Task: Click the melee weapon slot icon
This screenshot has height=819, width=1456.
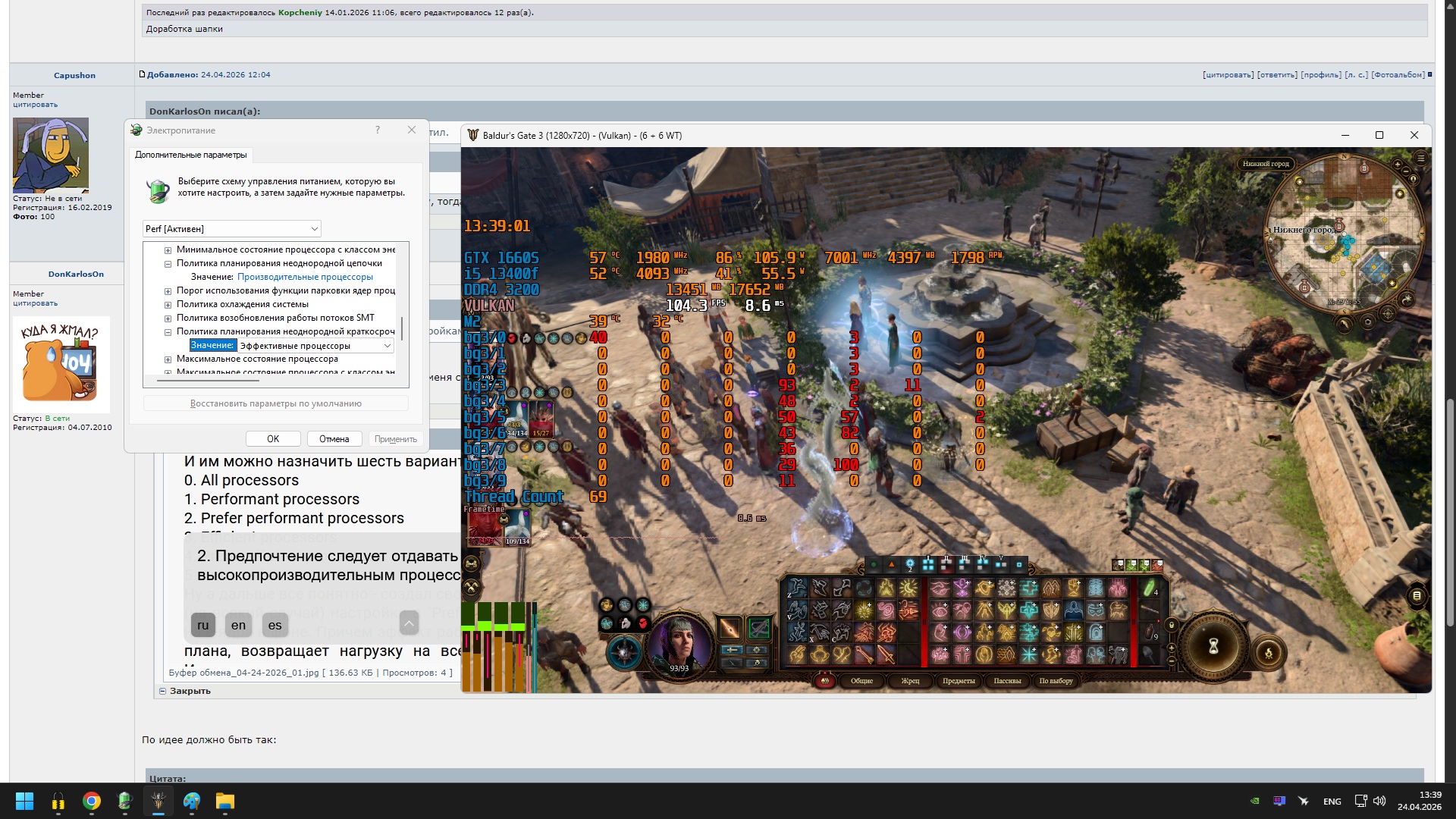Action: pyautogui.click(x=730, y=628)
